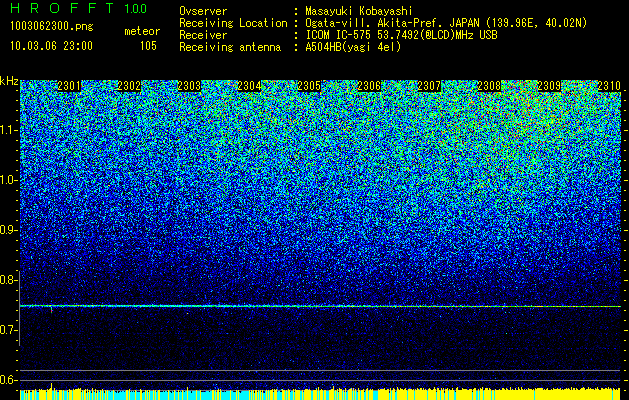Click the Ovserver field label
Screen dimensions: 629x400
[203, 12]
